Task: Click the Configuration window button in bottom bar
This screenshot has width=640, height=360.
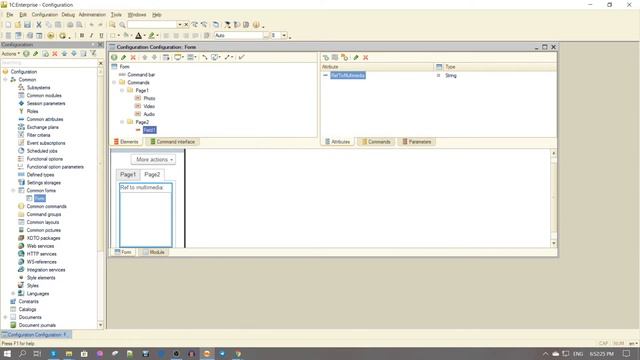Action: pos(36,335)
